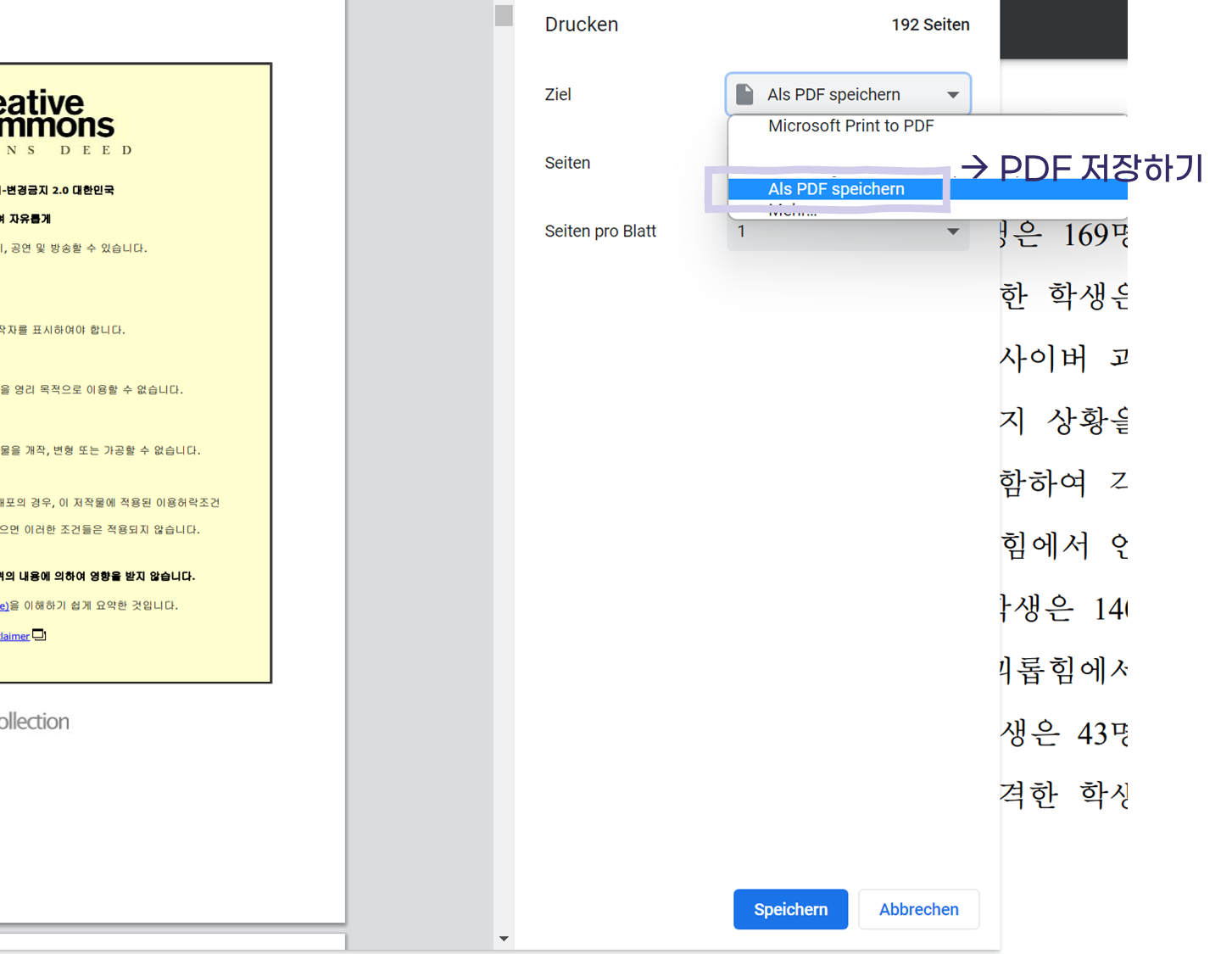Click the disclaimer link in preview page
The width and height of the screenshot is (1232, 954).
point(14,636)
